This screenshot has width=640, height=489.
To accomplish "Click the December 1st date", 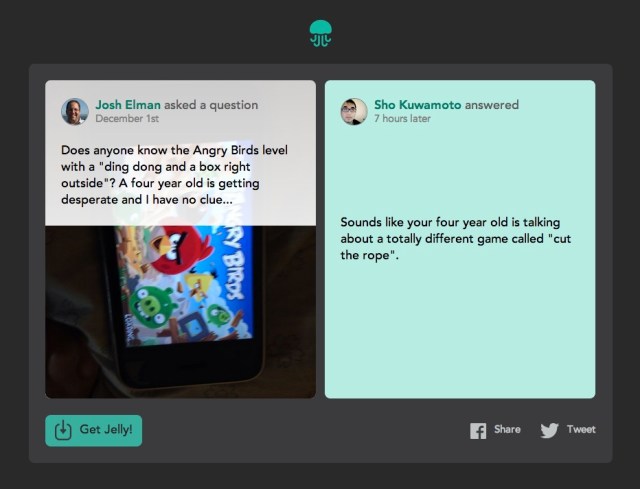I will pyautogui.click(x=127, y=118).
